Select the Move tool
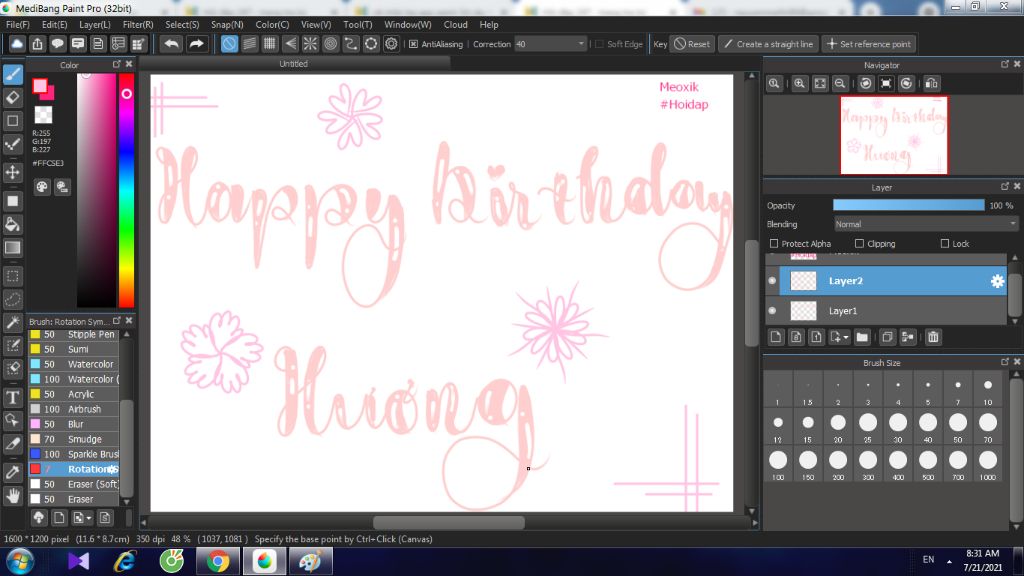Screen dimensions: 1024x576 (x=13, y=172)
